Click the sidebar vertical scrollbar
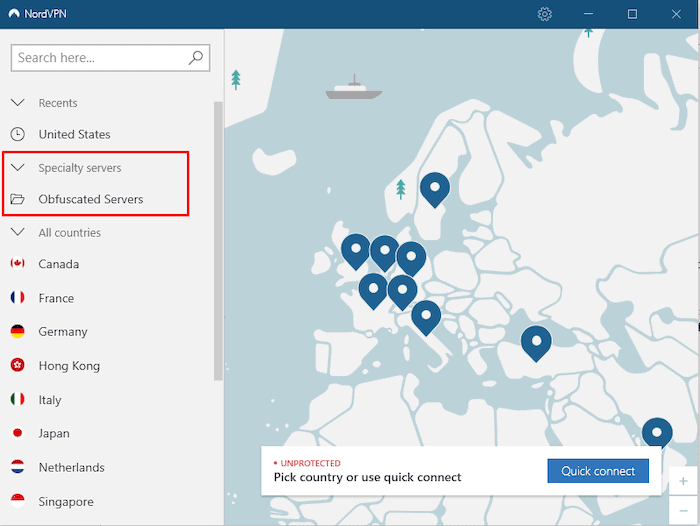 coord(218,240)
